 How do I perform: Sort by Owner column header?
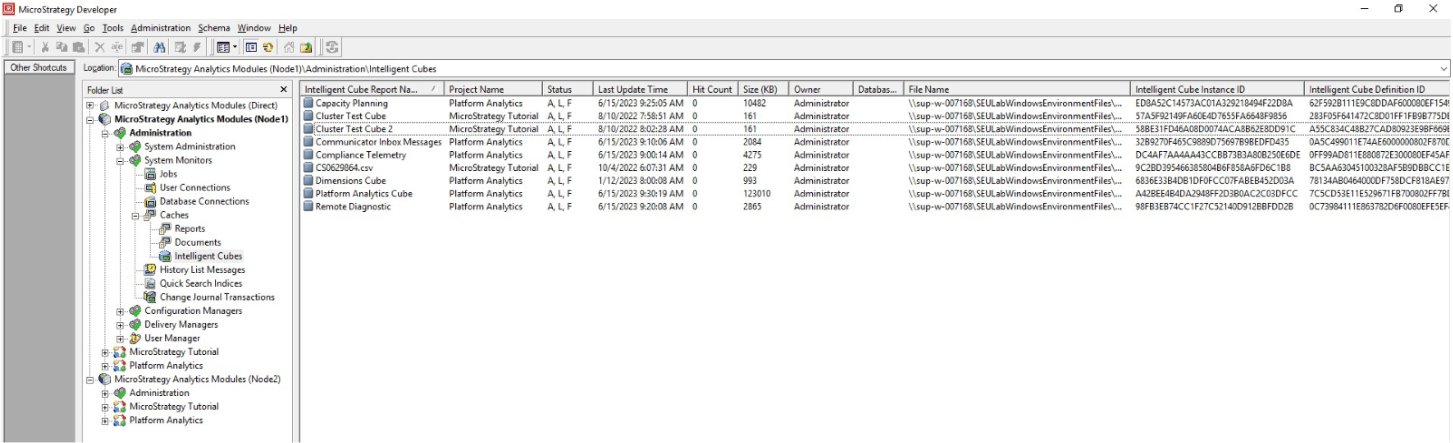tap(821, 89)
